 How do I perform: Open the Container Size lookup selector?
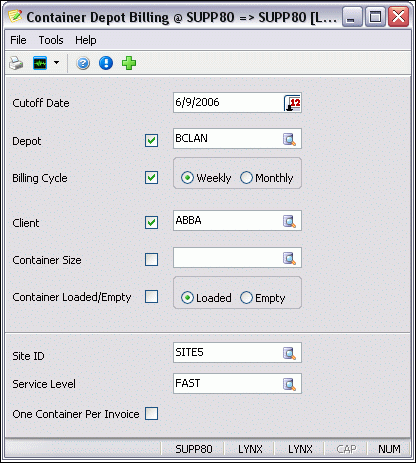289,258
